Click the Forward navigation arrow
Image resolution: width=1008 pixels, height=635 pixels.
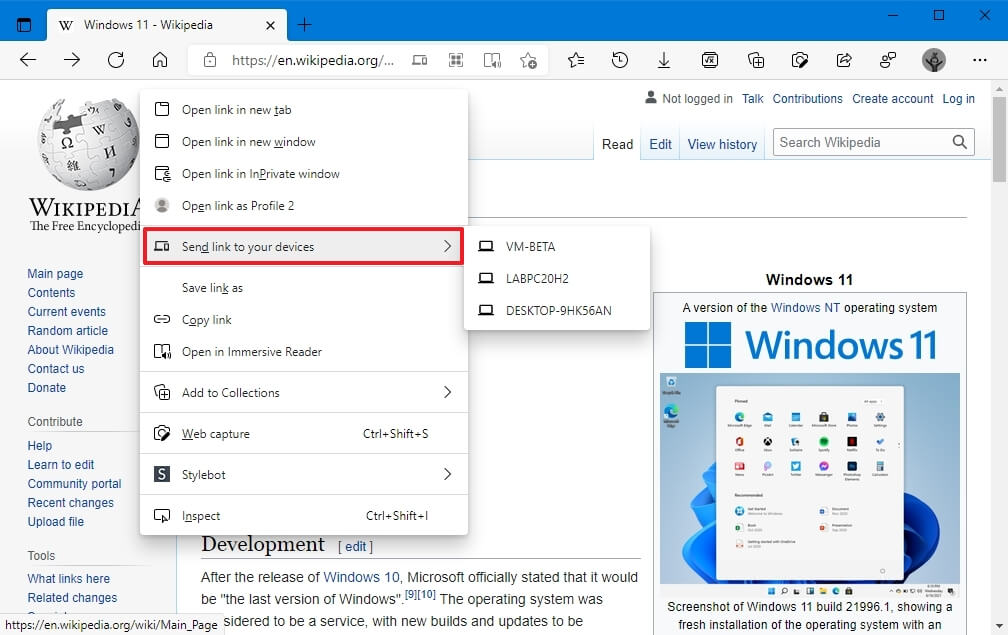(x=72, y=60)
